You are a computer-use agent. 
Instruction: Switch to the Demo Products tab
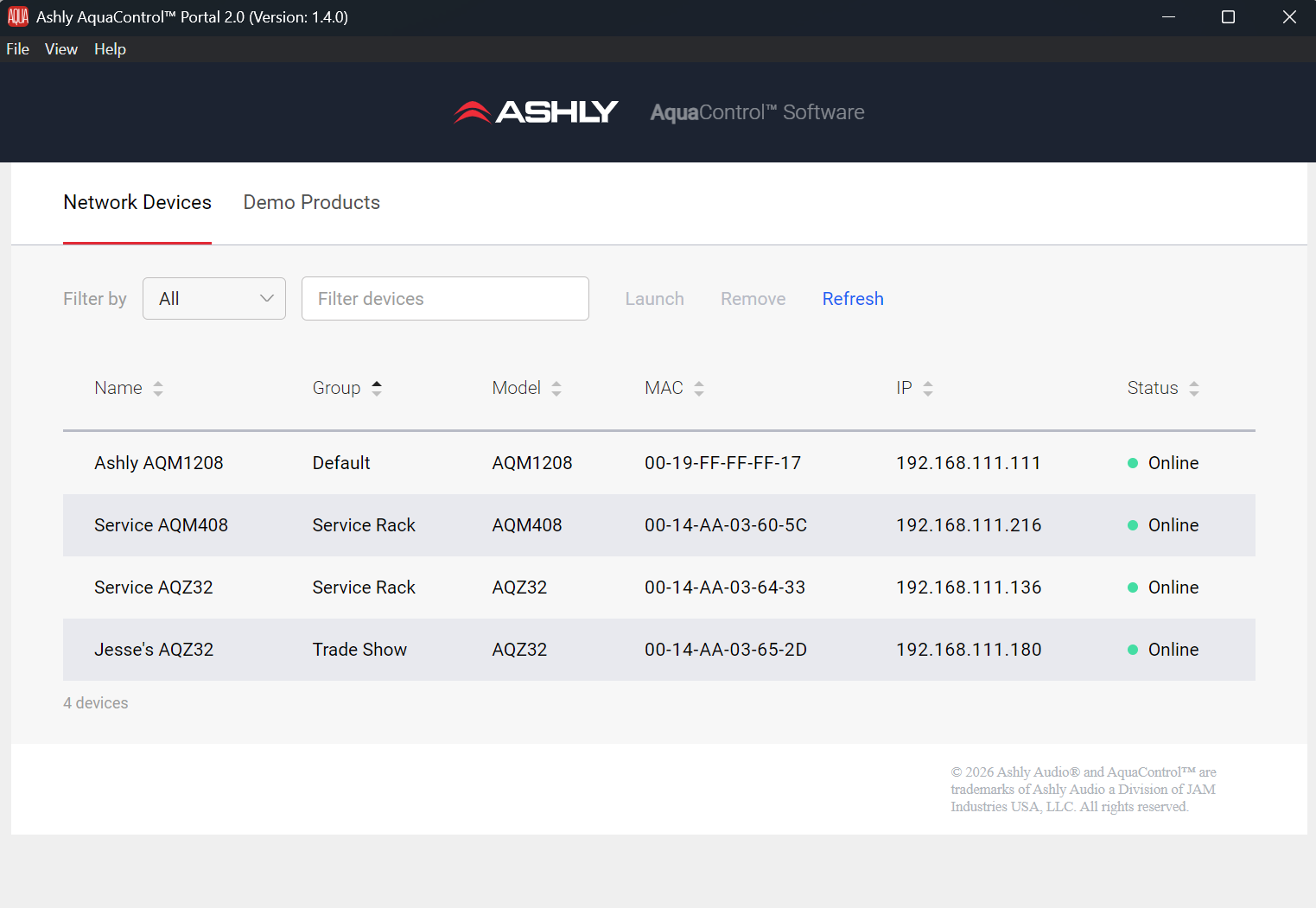[x=312, y=202]
